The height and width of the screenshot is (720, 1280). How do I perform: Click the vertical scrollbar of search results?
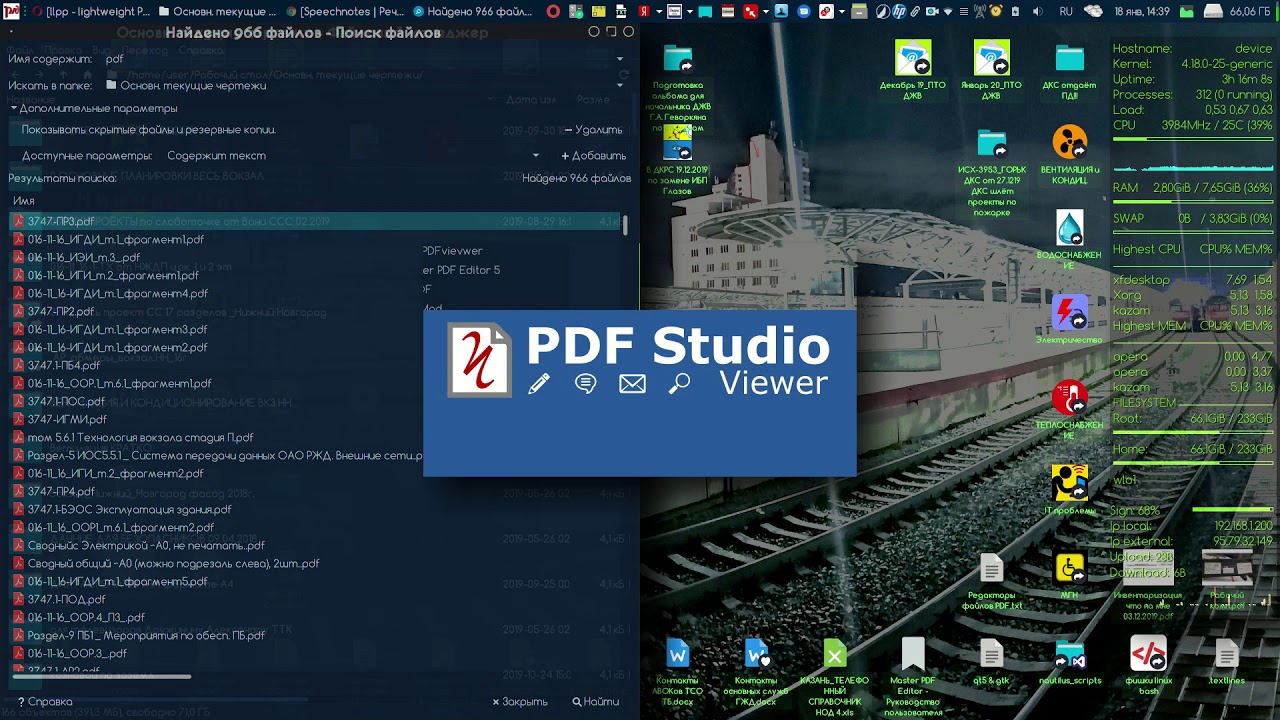pyautogui.click(x=625, y=225)
